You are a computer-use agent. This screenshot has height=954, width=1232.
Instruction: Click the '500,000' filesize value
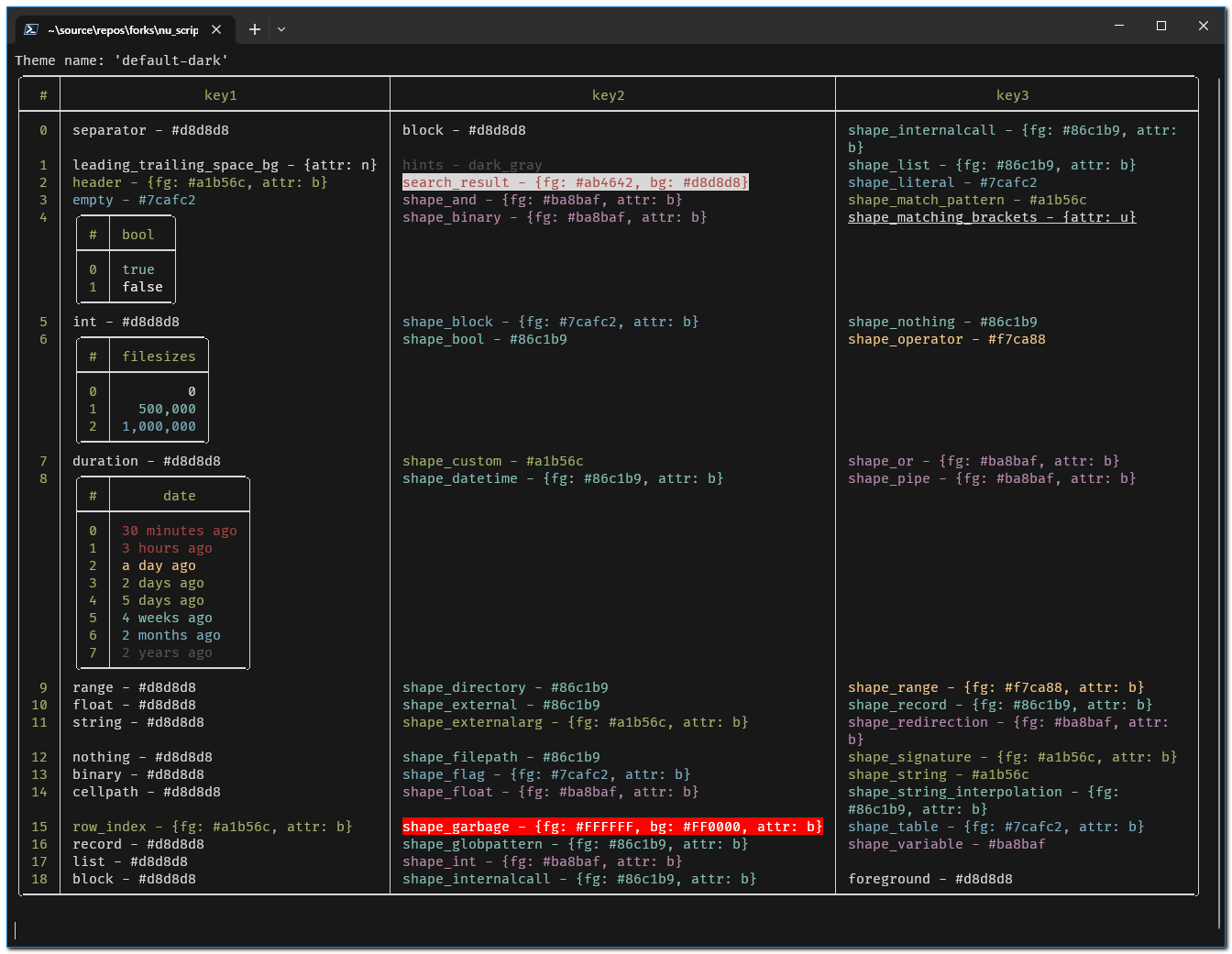[168, 409]
